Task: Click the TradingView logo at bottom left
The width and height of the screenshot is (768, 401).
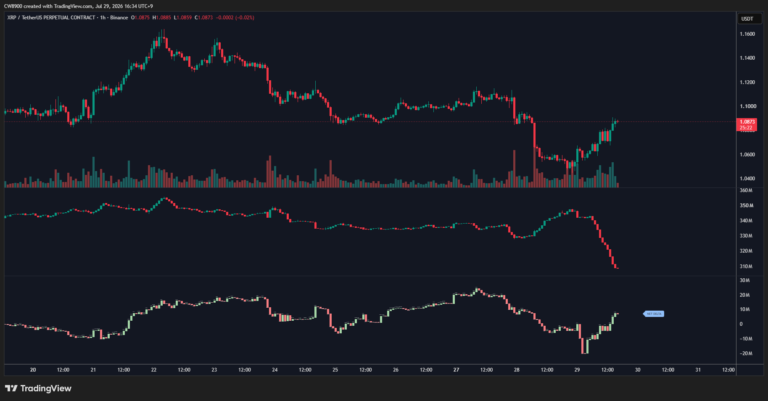Action: coord(38,388)
